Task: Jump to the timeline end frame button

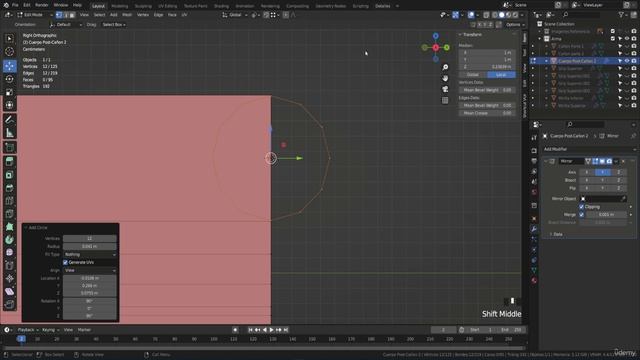Action: (286, 330)
